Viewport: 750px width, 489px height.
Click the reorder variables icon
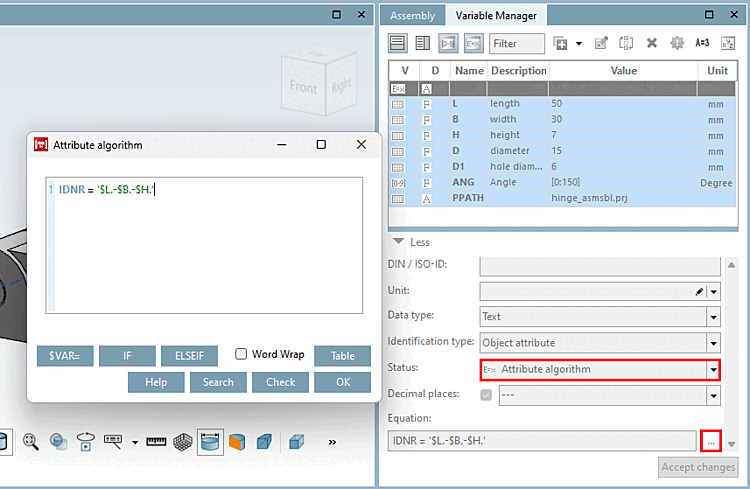tap(626, 43)
